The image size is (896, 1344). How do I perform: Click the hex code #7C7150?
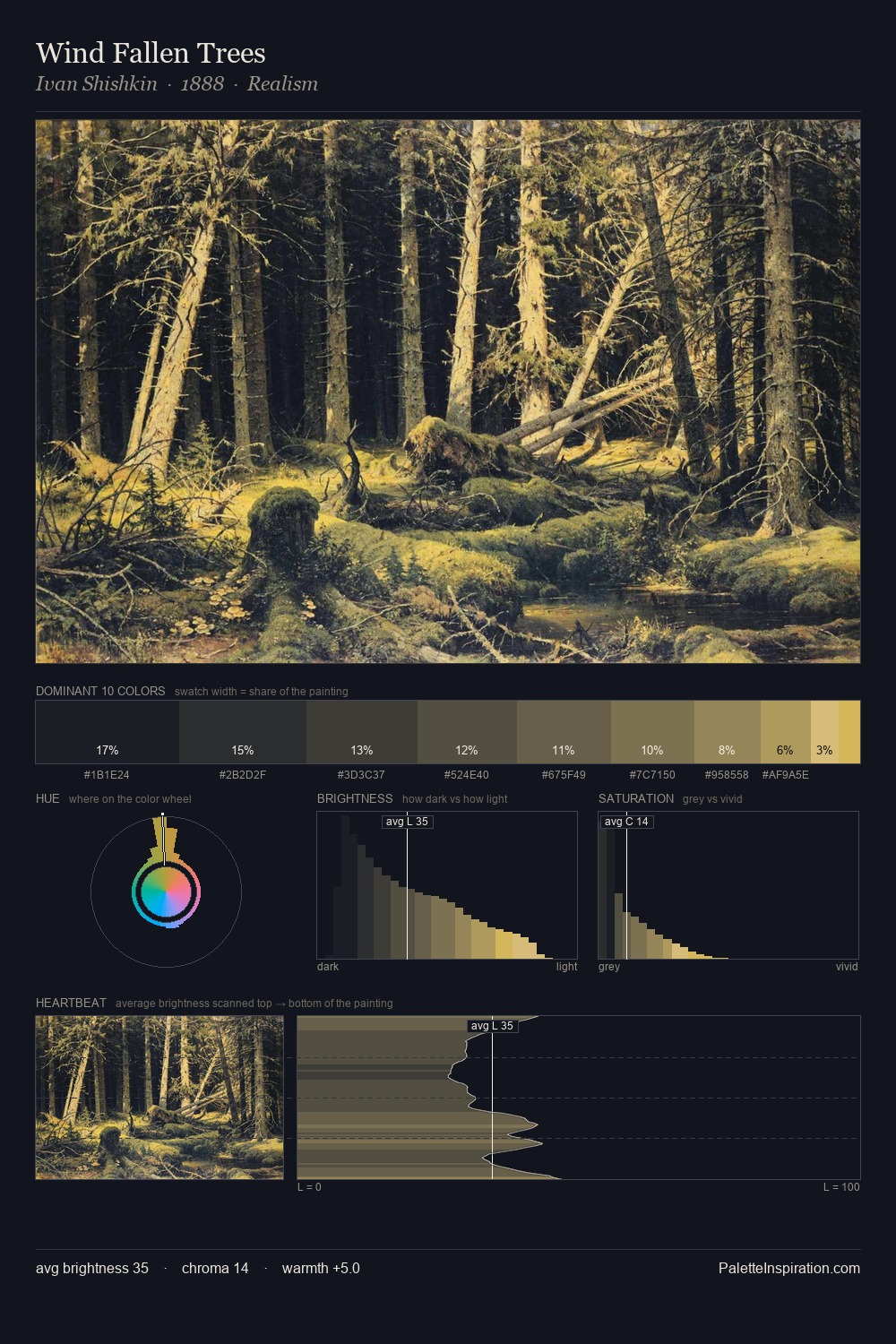[652, 775]
